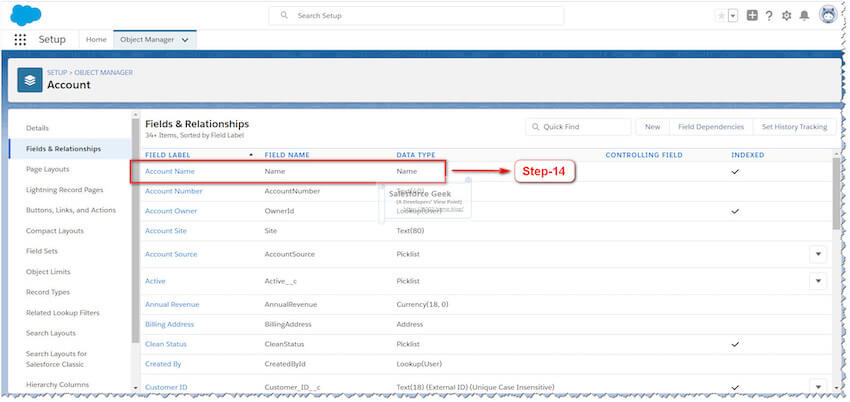Sort by the FIELD LABEL column header
The image size is (850, 402).
168,155
